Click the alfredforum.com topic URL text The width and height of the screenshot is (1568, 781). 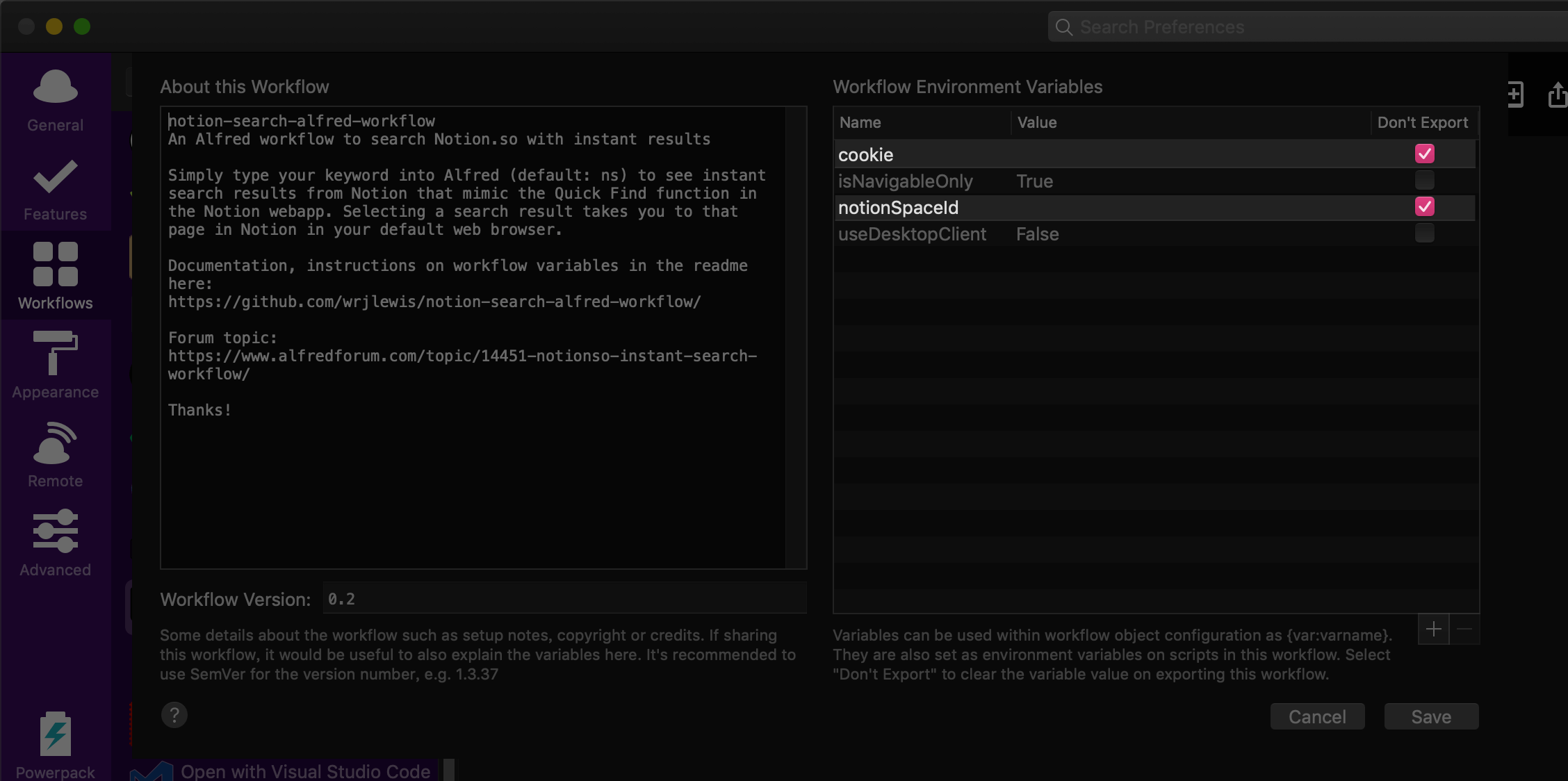click(x=462, y=365)
